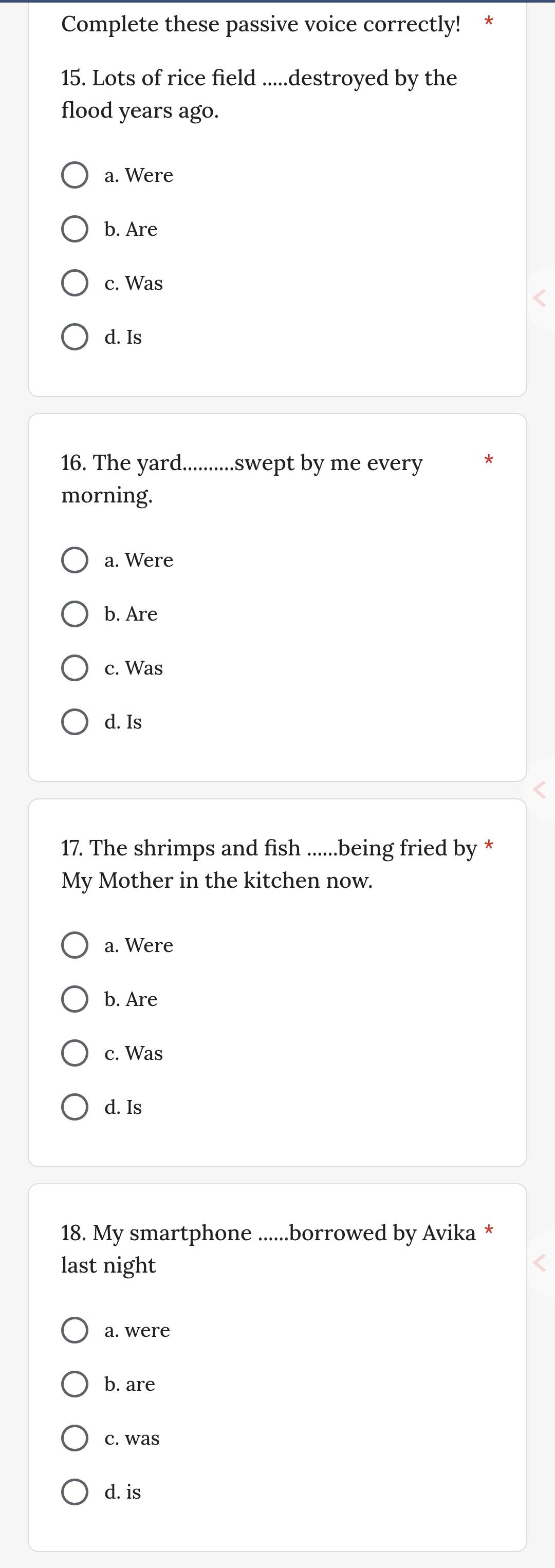Choose 'a. Were' for question 17
This screenshot has height=1568, width=555.
pyautogui.click(x=75, y=945)
